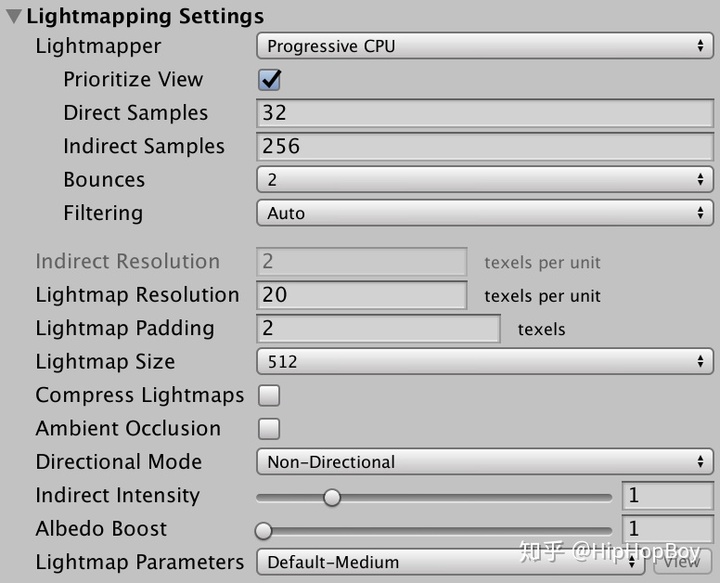Click the Ambient Occlusion label
720x583 pixels.
(128, 429)
